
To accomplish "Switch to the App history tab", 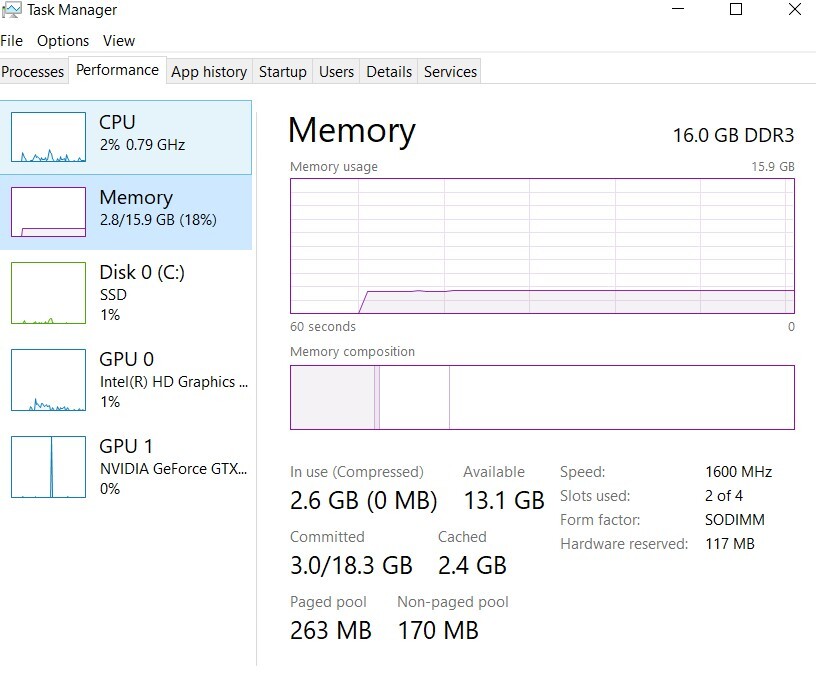I will coord(209,72).
